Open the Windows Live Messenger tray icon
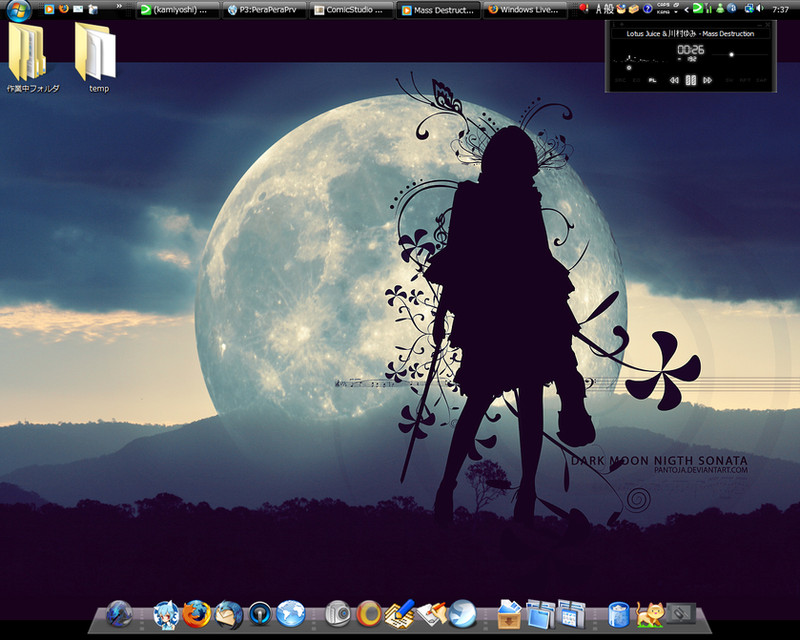The width and height of the screenshot is (800, 640). pyautogui.click(x=720, y=9)
